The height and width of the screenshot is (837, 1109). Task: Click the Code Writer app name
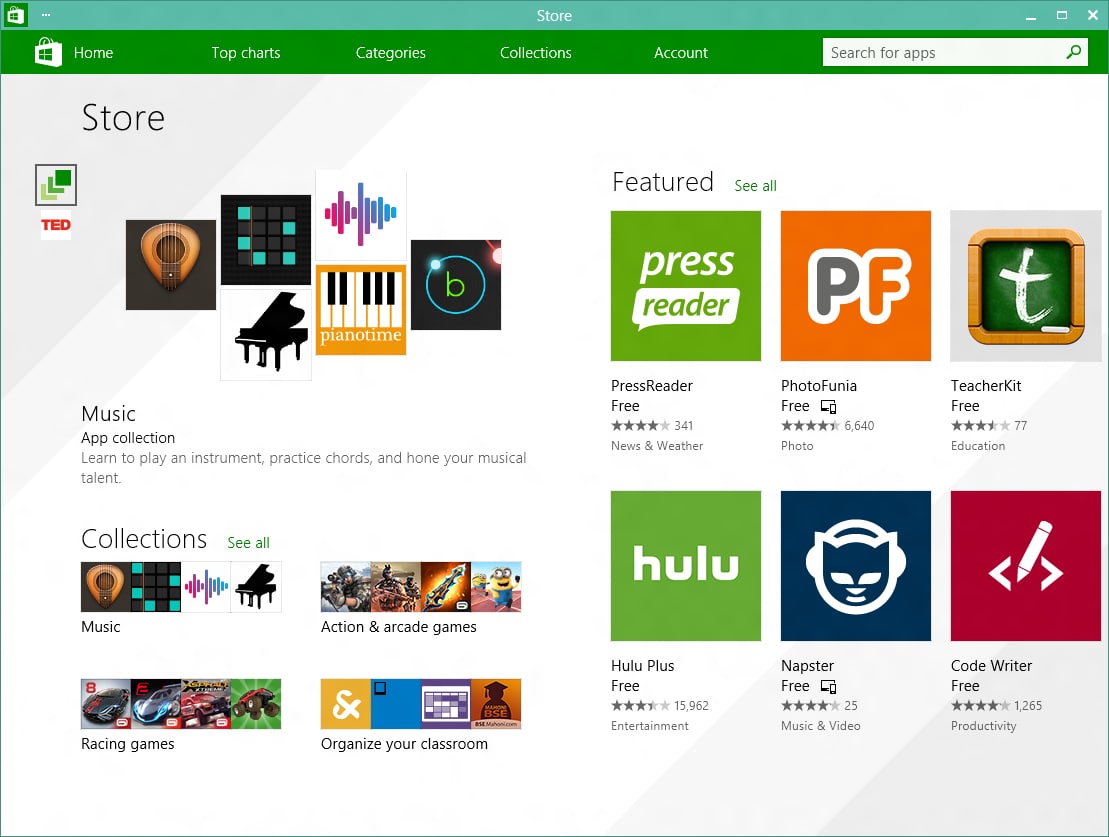(991, 666)
